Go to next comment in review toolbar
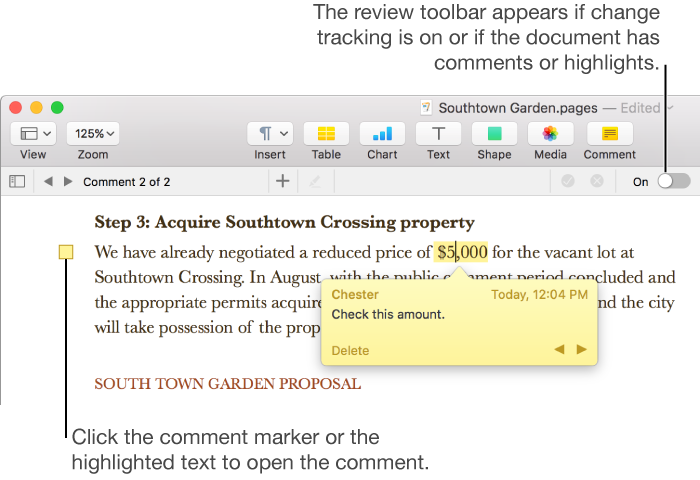This screenshot has width=700, height=480. [x=68, y=181]
